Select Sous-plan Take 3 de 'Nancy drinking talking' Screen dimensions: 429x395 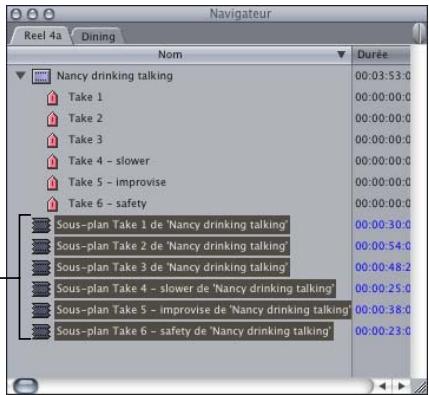(172, 268)
